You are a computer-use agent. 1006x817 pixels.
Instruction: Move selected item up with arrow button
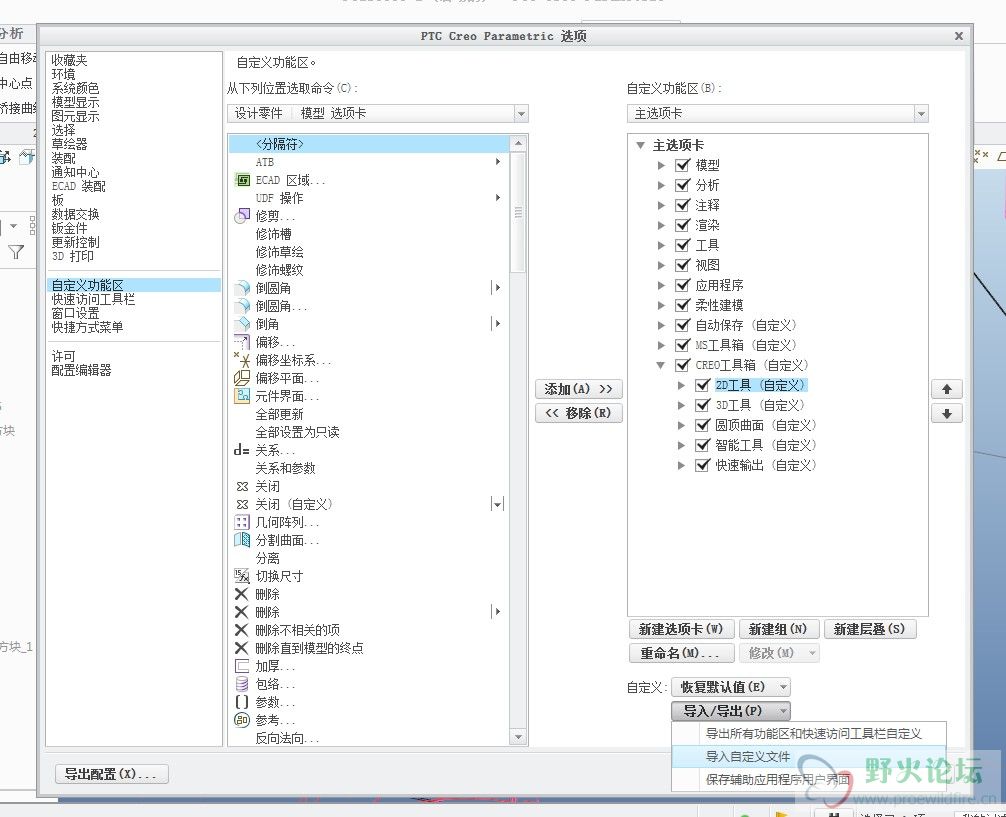(946, 389)
